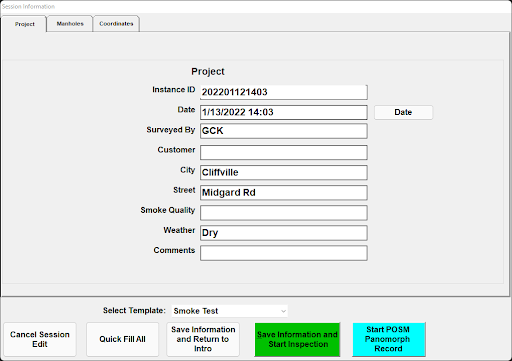512x361 pixels.
Task: Click green Save Information and Start Inspection
Action: tap(297, 339)
